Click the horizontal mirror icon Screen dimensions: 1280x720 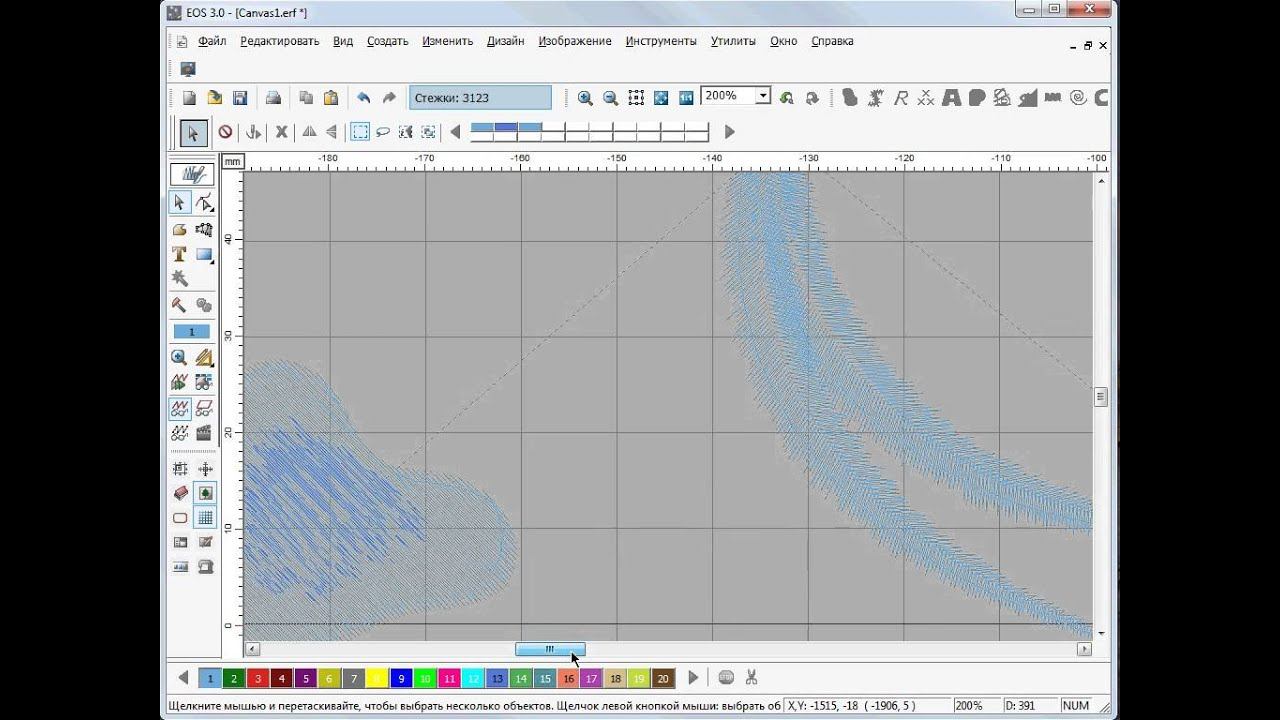click(x=309, y=132)
